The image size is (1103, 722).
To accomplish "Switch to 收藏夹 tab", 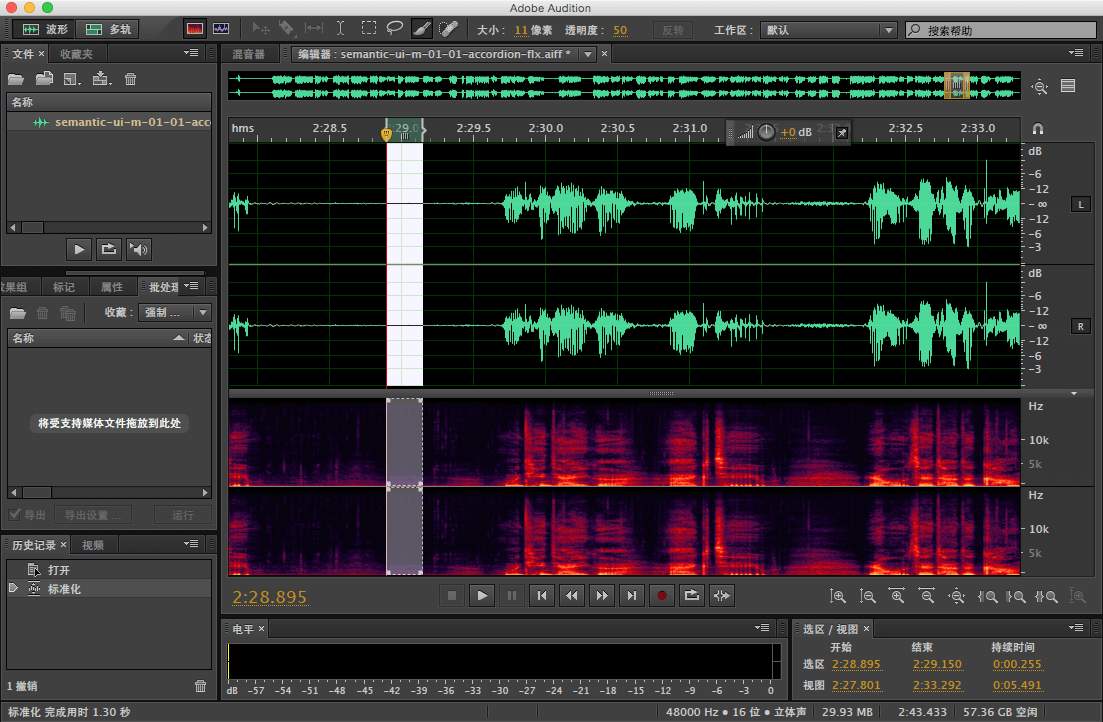I will click(76, 53).
